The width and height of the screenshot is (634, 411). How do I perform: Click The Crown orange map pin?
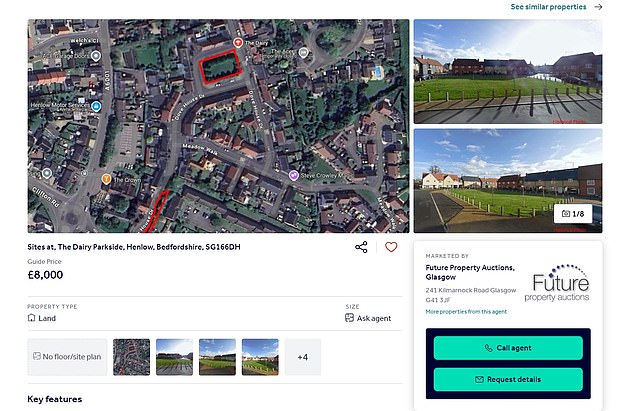106,179
